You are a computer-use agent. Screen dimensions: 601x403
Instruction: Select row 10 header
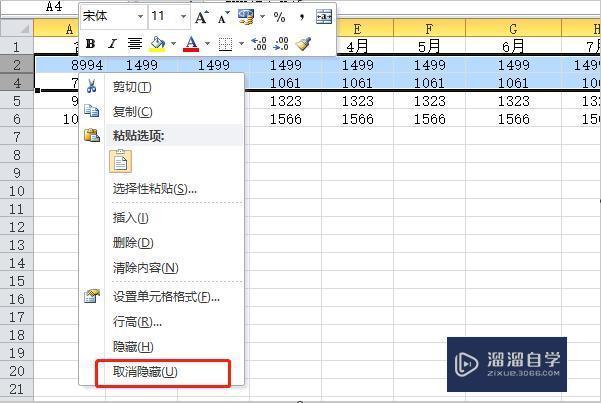coord(16,191)
